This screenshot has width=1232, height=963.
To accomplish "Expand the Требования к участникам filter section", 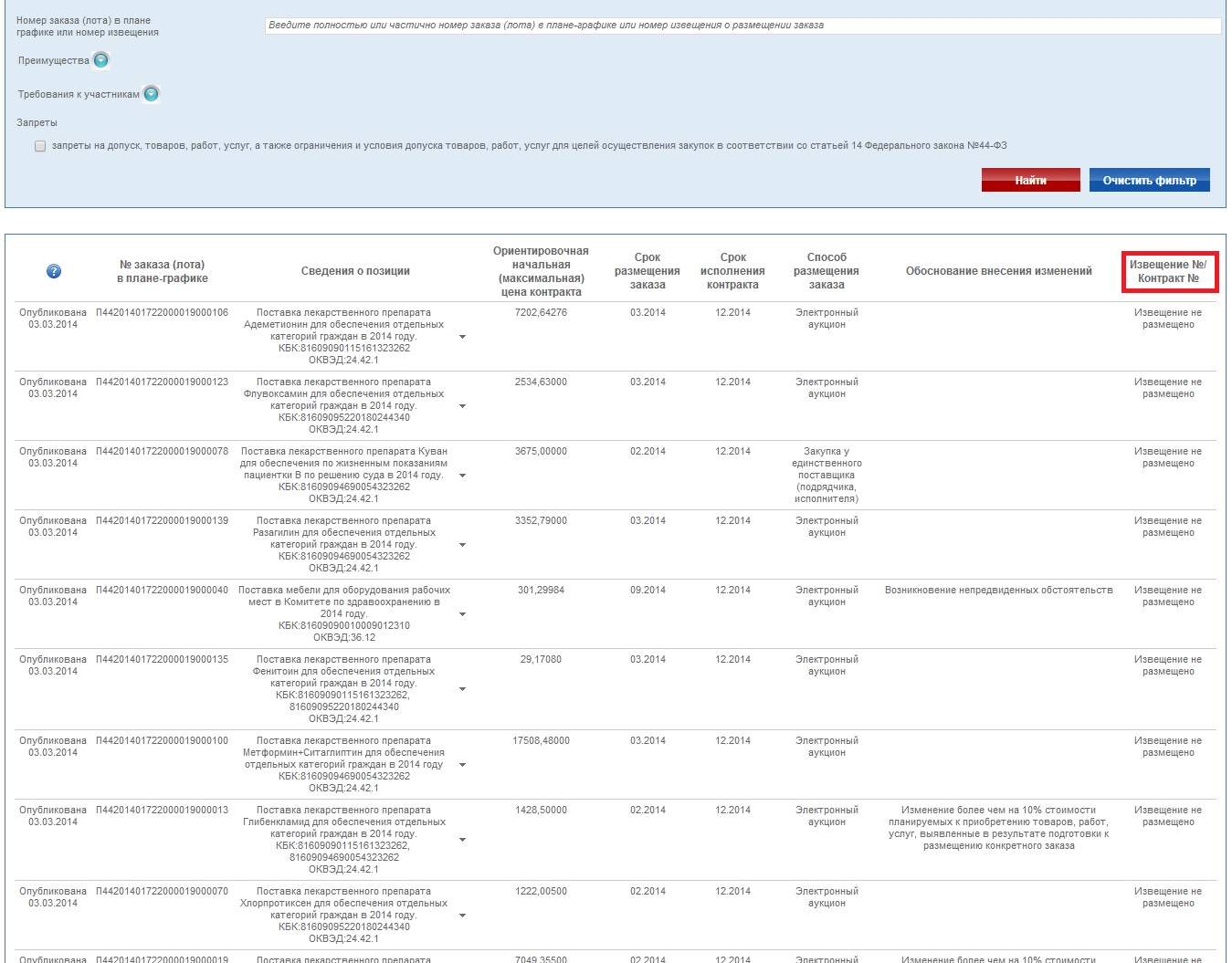I will (152, 94).
